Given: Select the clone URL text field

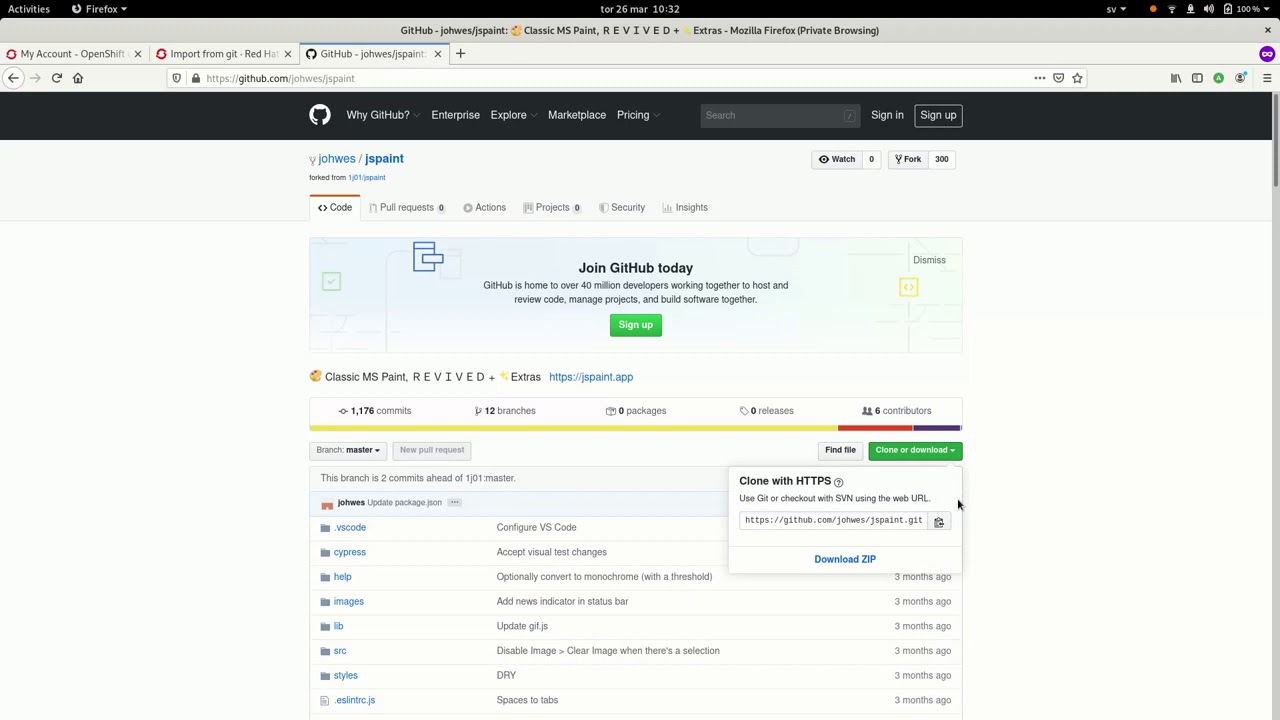Looking at the screenshot, I should tap(834, 521).
